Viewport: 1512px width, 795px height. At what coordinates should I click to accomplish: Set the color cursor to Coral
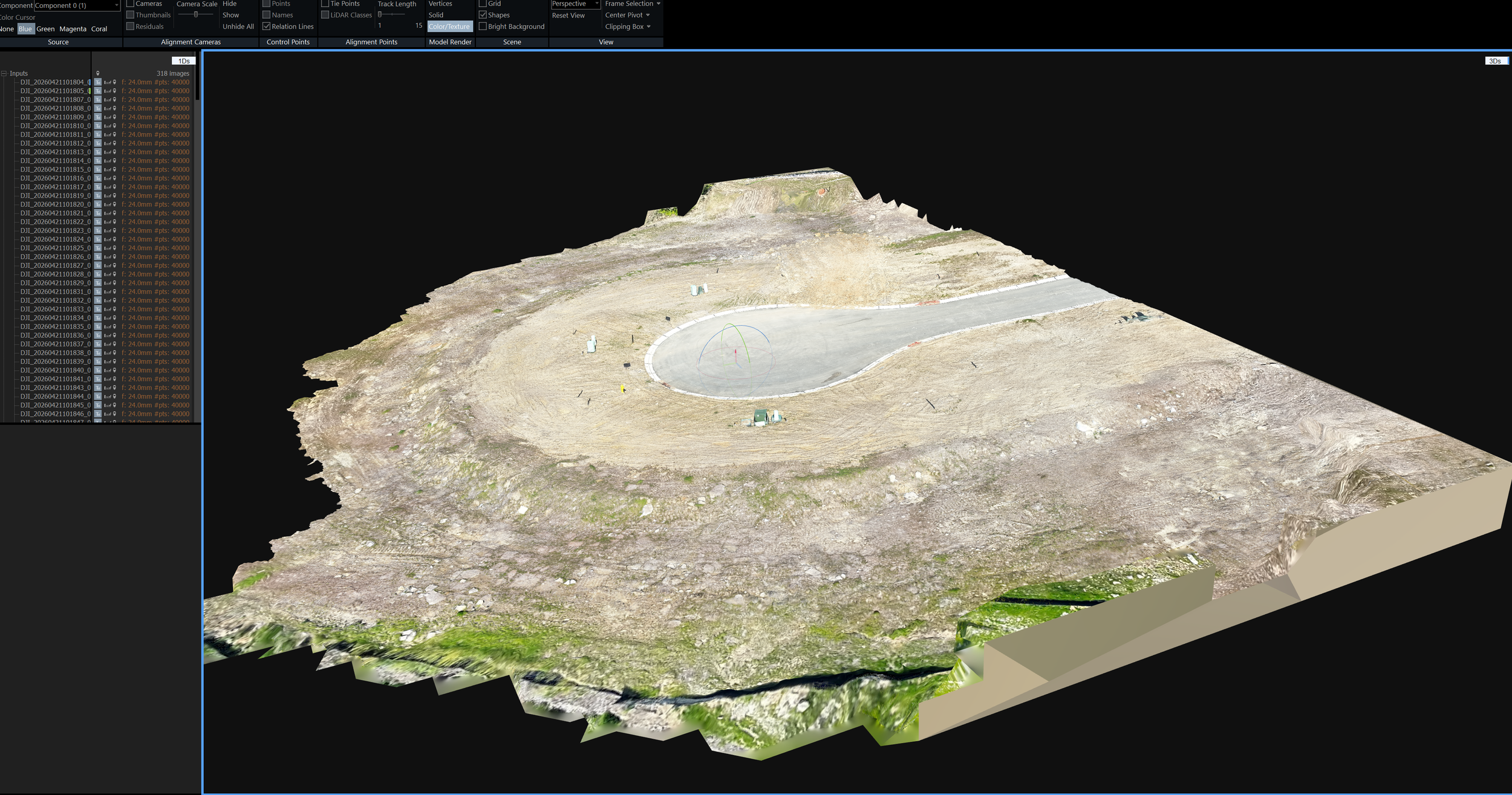pyautogui.click(x=99, y=29)
